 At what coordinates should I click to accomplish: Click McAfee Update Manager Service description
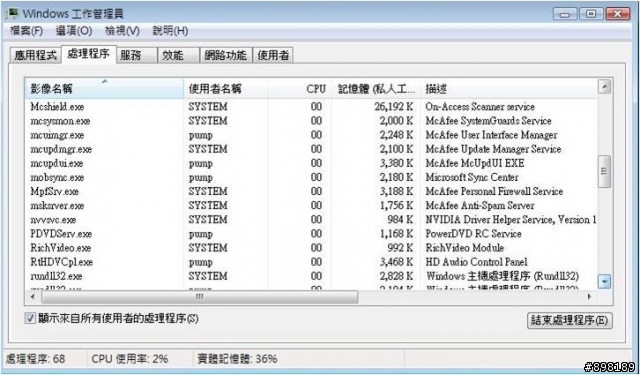click(x=493, y=149)
